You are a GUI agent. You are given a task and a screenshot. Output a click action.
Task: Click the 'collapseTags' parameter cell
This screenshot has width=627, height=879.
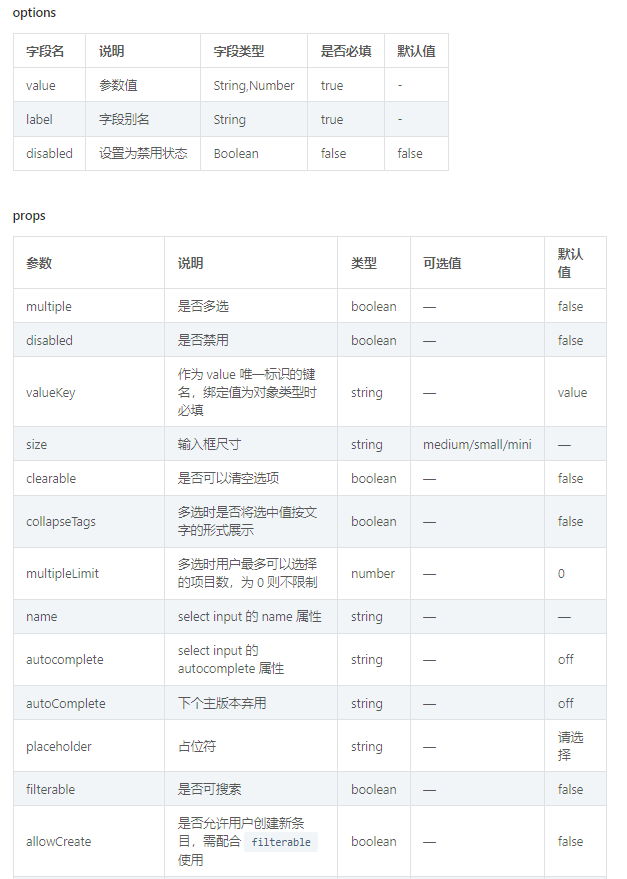(x=89, y=521)
